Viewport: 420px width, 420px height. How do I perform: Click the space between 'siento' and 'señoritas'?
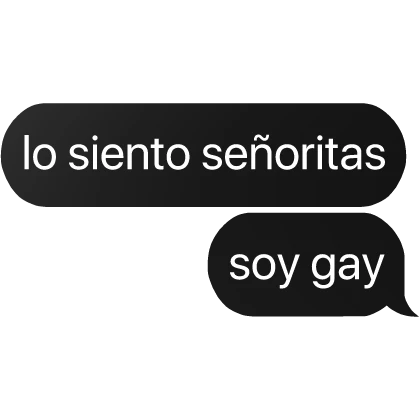(197, 155)
